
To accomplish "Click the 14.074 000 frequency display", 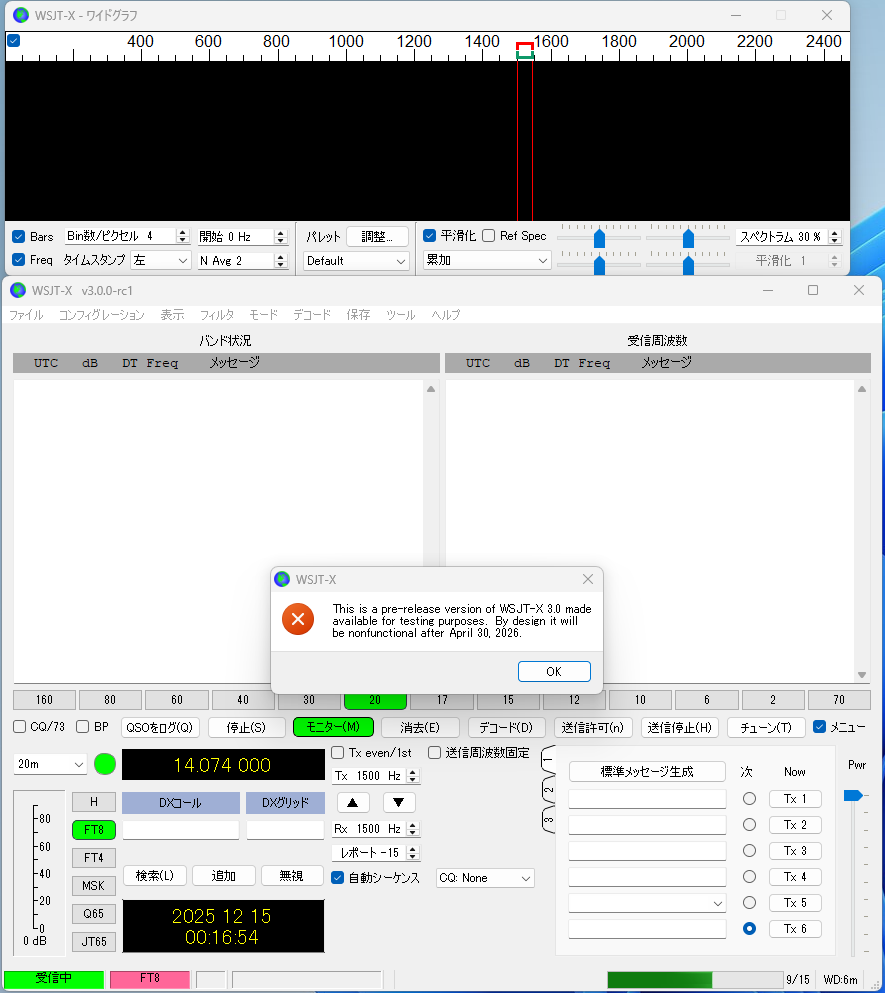I will [223, 765].
